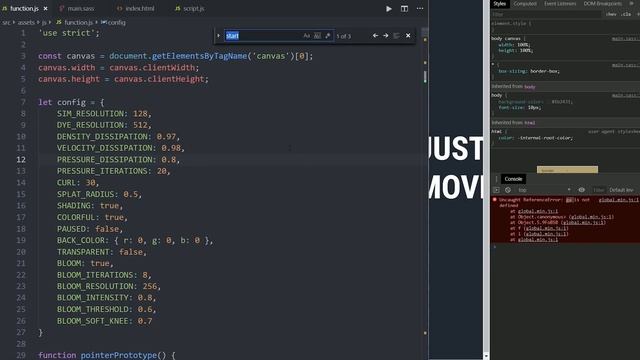The height and width of the screenshot is (360, 640).
Task: Click the red error icon in console
Action: coord(495,200)
